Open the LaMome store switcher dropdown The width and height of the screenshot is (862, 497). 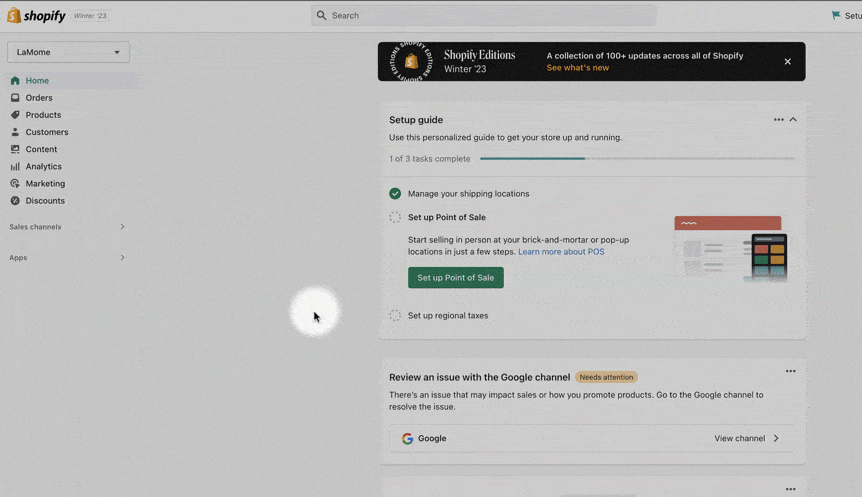pyautogui.click(x=68, y=52)
